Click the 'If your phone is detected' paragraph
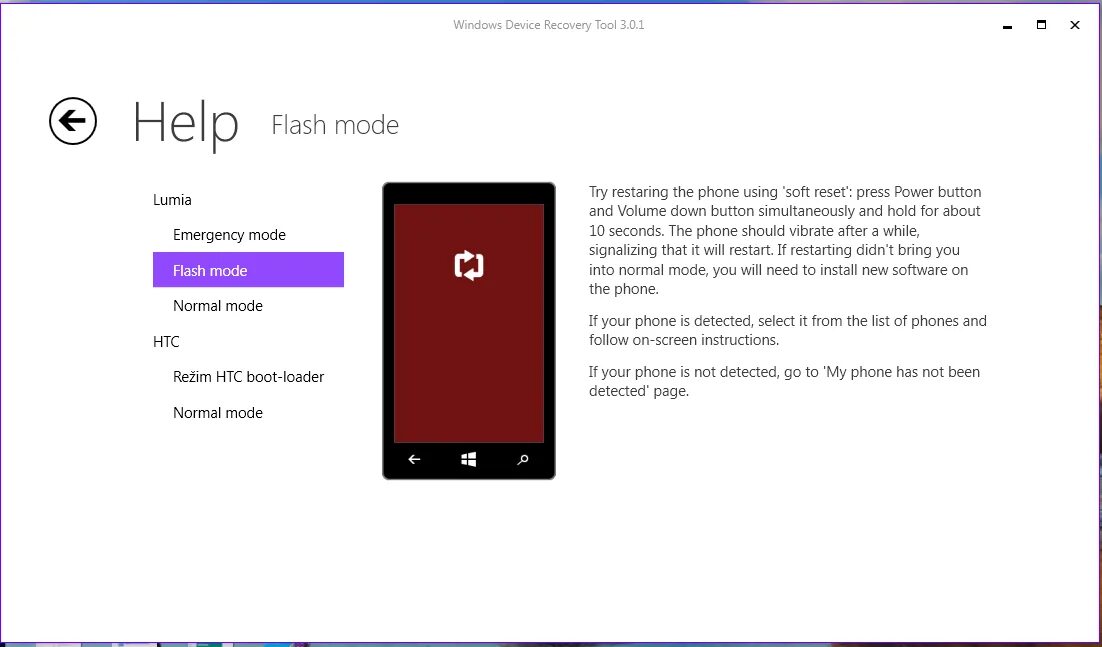 click(788, 330)
